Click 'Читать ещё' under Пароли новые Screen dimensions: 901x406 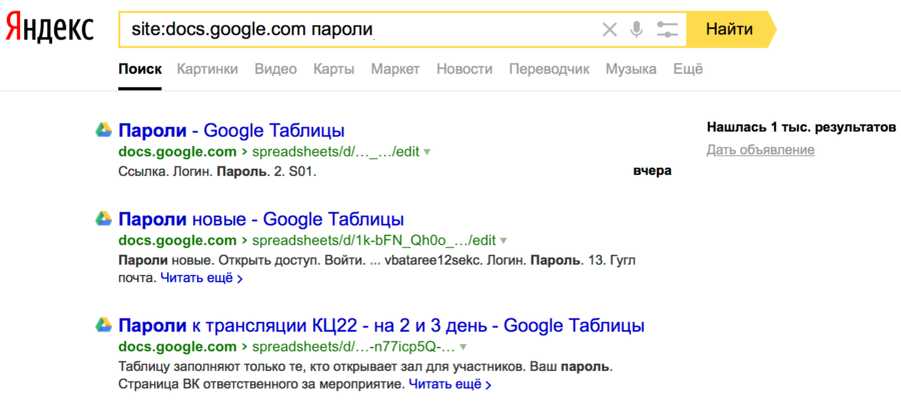pos(202,279)
